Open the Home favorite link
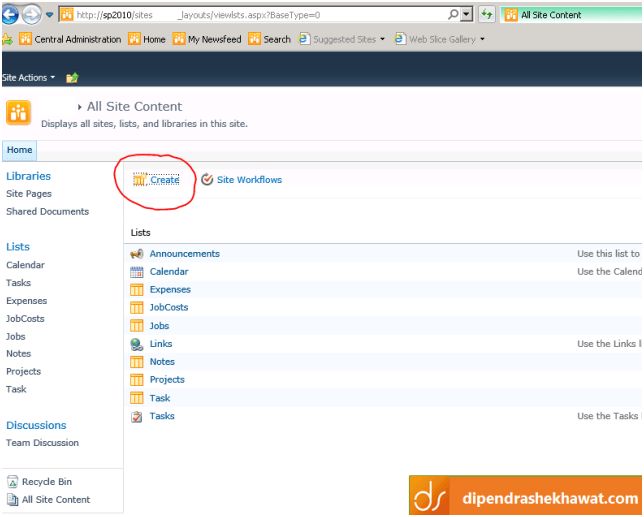The image size is (644, 517). (147, 39)
